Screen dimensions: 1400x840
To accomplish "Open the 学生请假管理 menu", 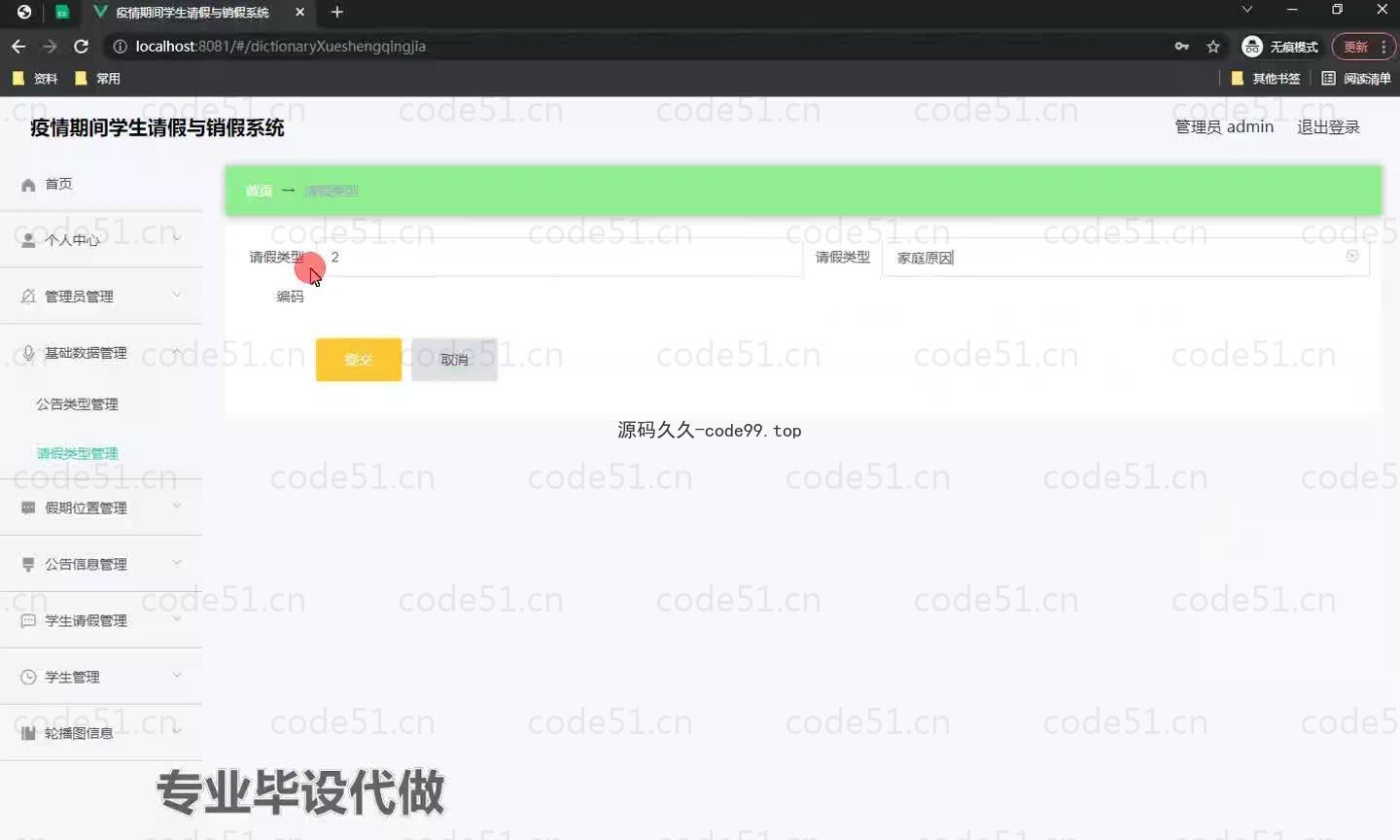I will point(101,620).
